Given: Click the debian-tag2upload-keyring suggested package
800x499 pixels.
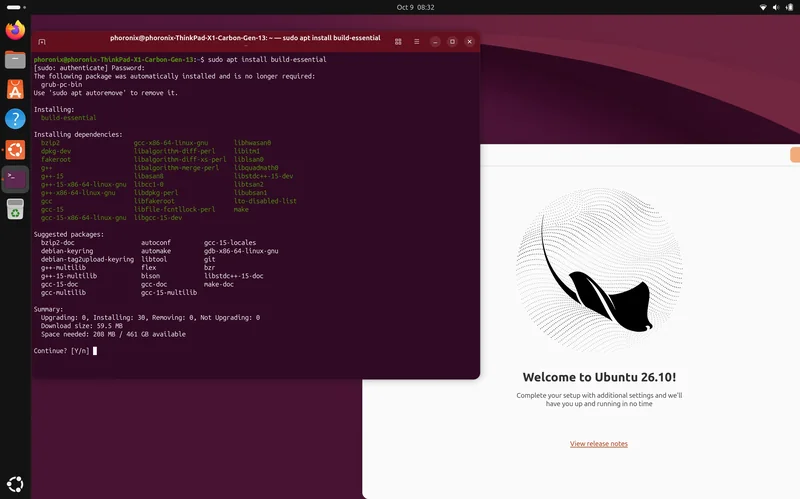Looking at the screenshot, I should click(87, 259).
